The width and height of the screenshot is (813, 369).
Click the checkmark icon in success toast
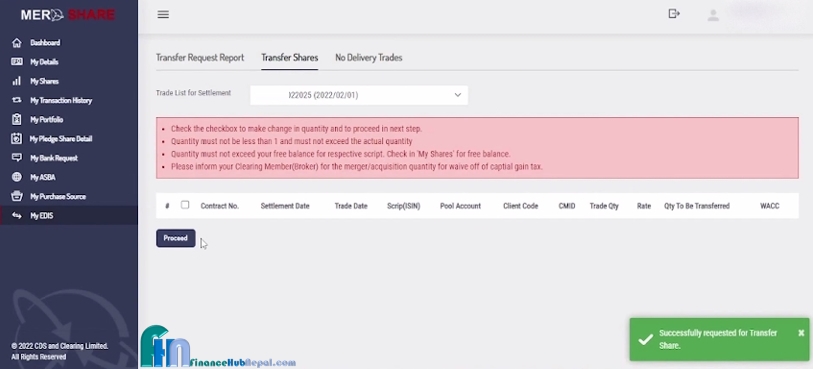coord(646,339)
